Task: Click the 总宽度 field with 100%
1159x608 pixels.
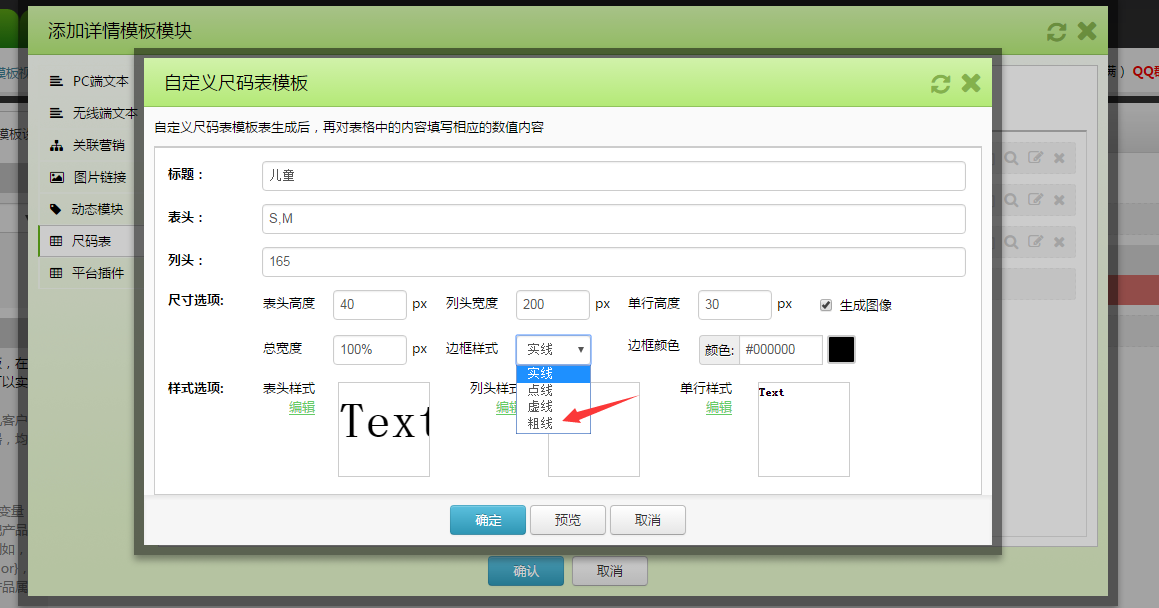Action: click(x=370, y=349)
